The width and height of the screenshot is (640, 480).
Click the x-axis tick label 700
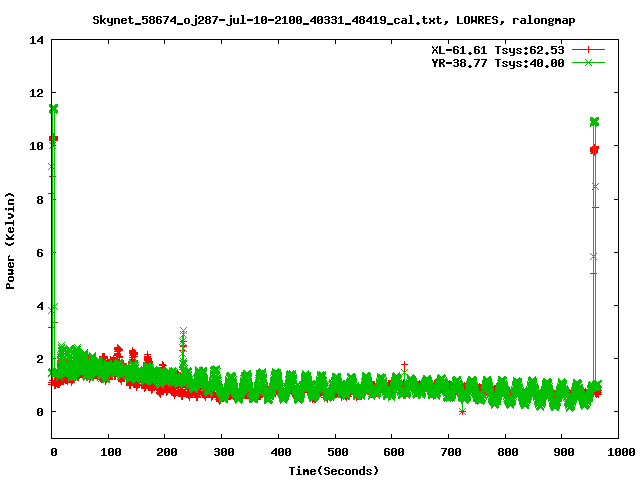pyautogui.click(x=451, y=452)
